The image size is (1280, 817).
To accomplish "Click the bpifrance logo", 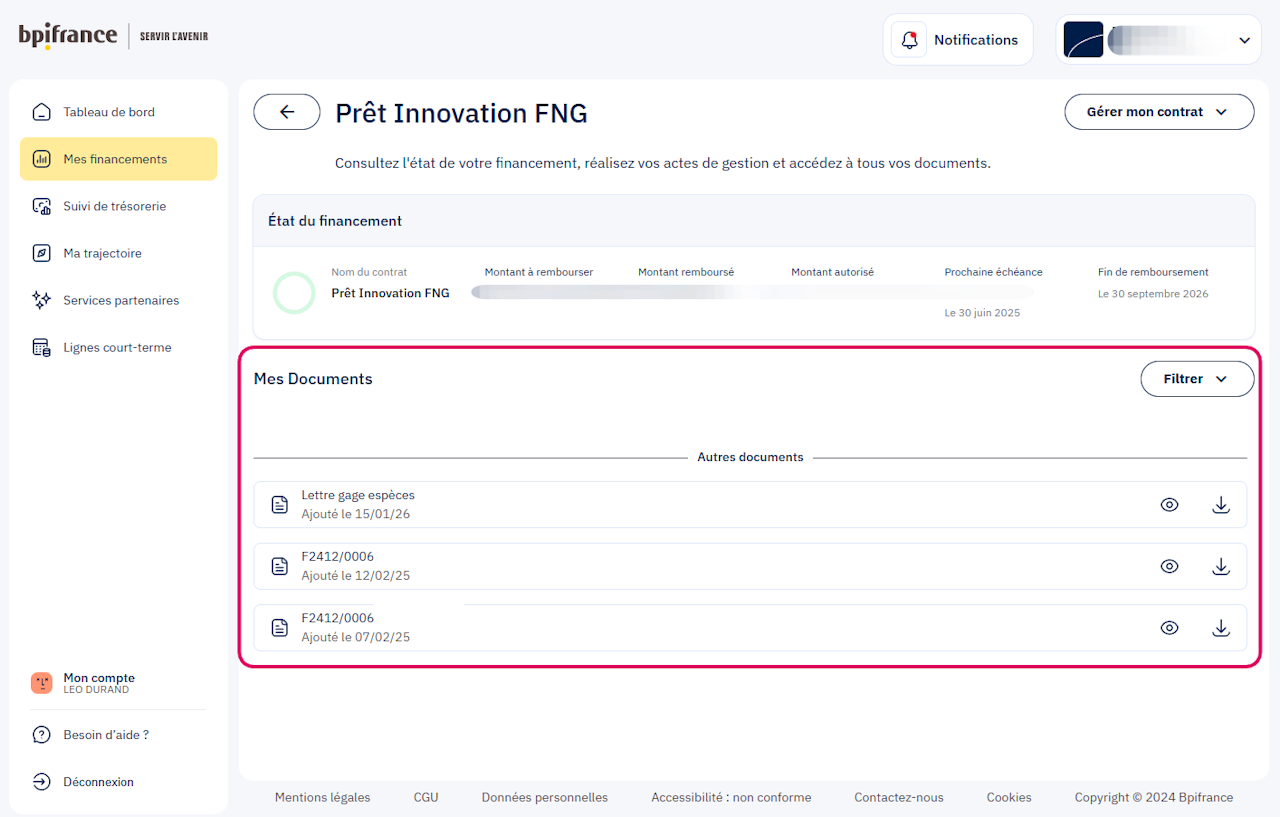I will 68,36.
